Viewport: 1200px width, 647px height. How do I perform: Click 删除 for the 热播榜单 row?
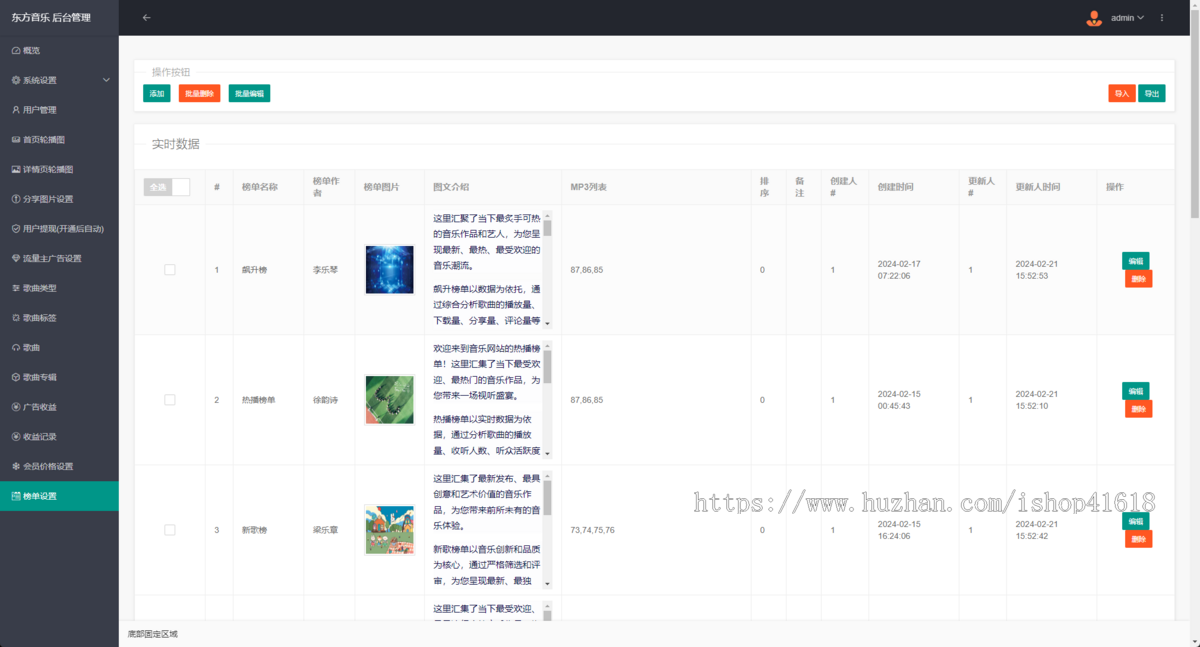pos(1138,409)
